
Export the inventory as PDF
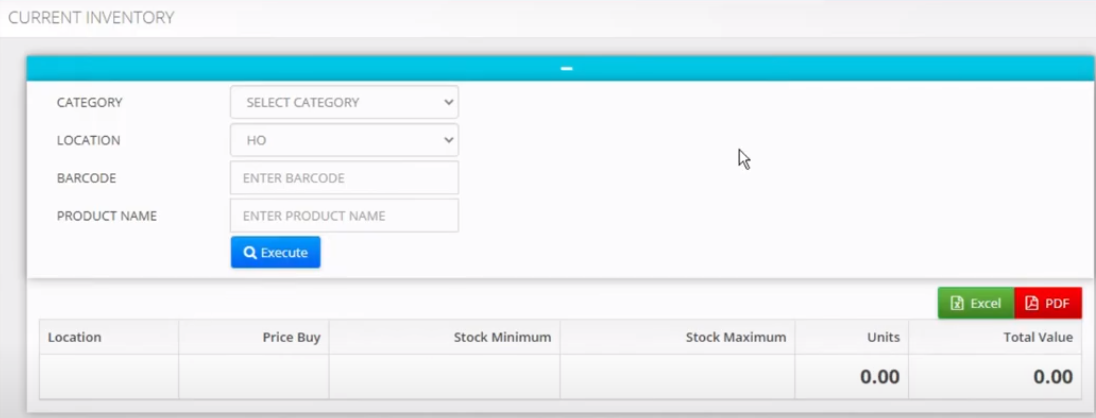(1048, 303)
